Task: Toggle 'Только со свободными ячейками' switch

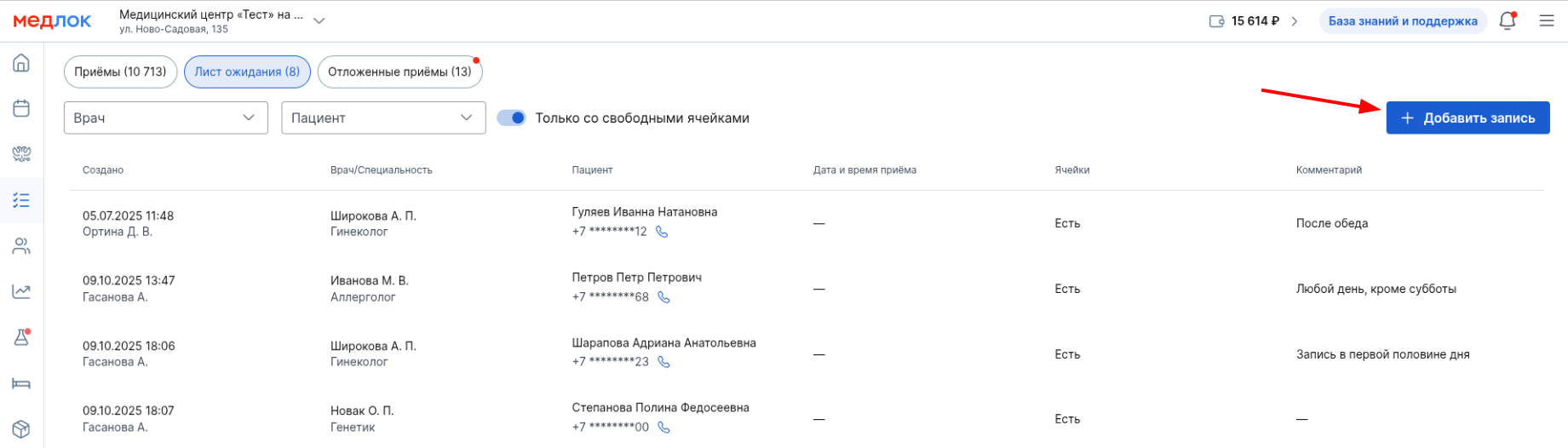Action: coord(512,118)
